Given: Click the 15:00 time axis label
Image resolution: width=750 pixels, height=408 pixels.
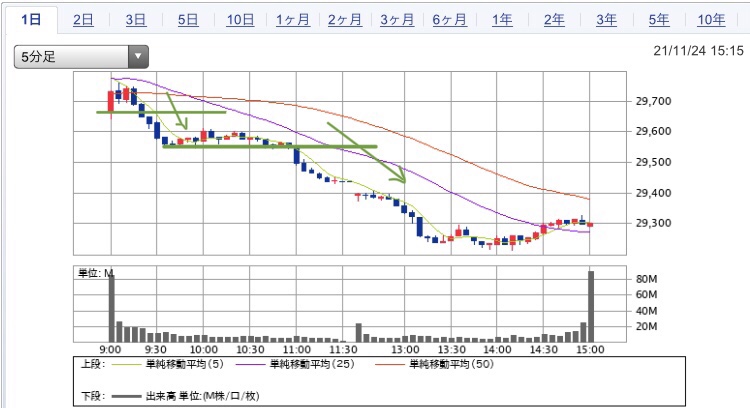Looking at the screenshot, I should click(x=590, y=350).
